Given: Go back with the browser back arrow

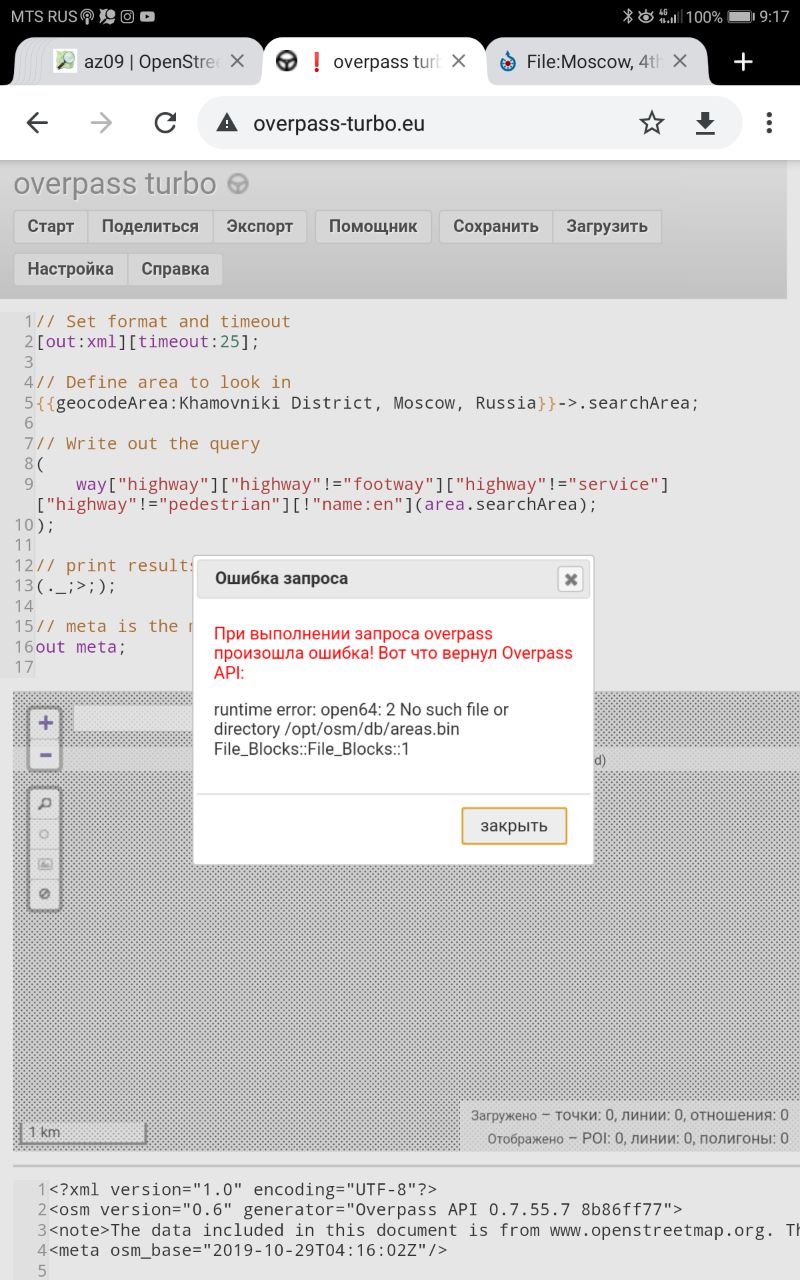Looking at the screenshot, I should coord(37,123).
